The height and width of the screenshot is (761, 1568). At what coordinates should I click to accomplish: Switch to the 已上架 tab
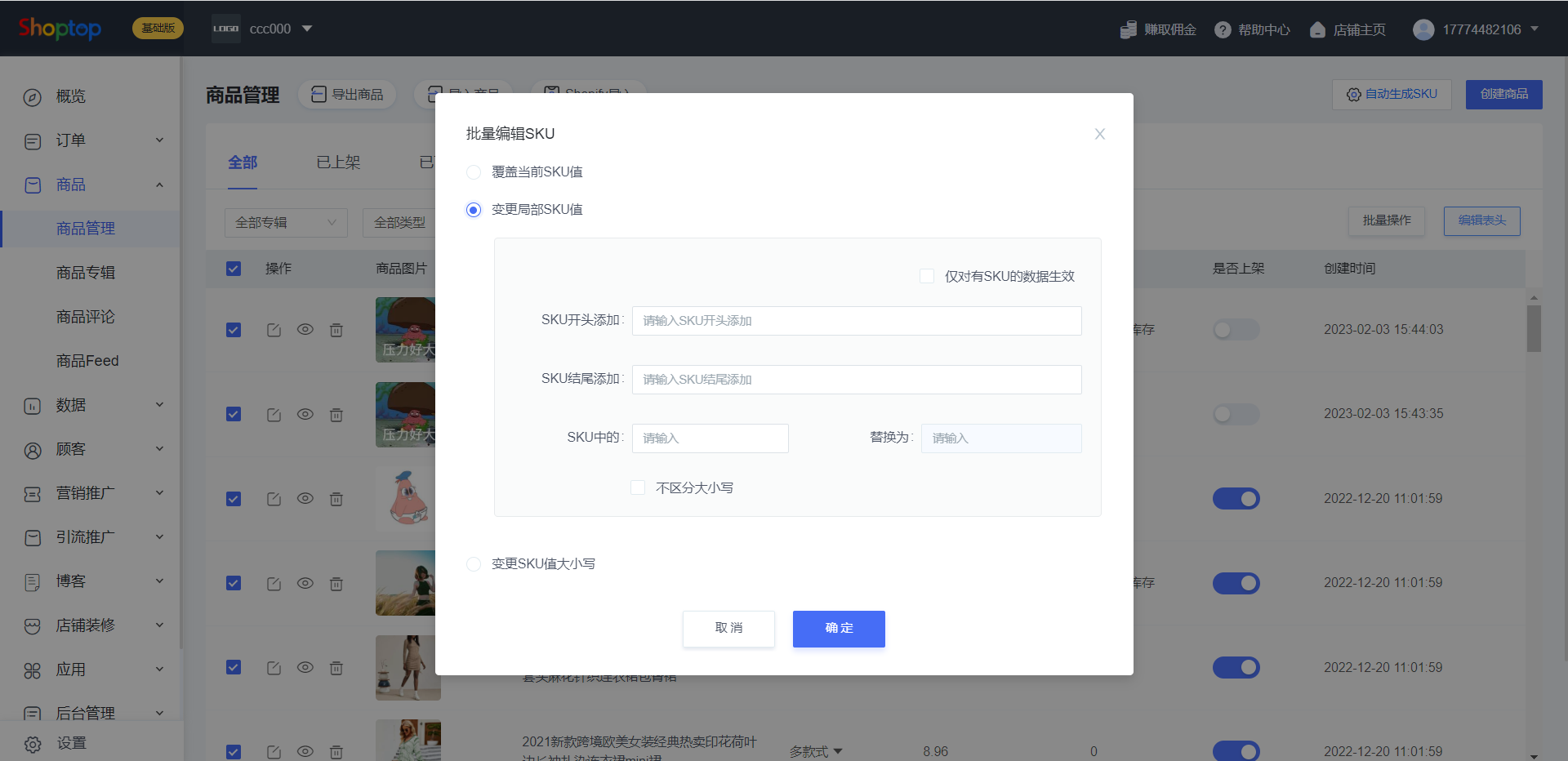pos(338,162)
